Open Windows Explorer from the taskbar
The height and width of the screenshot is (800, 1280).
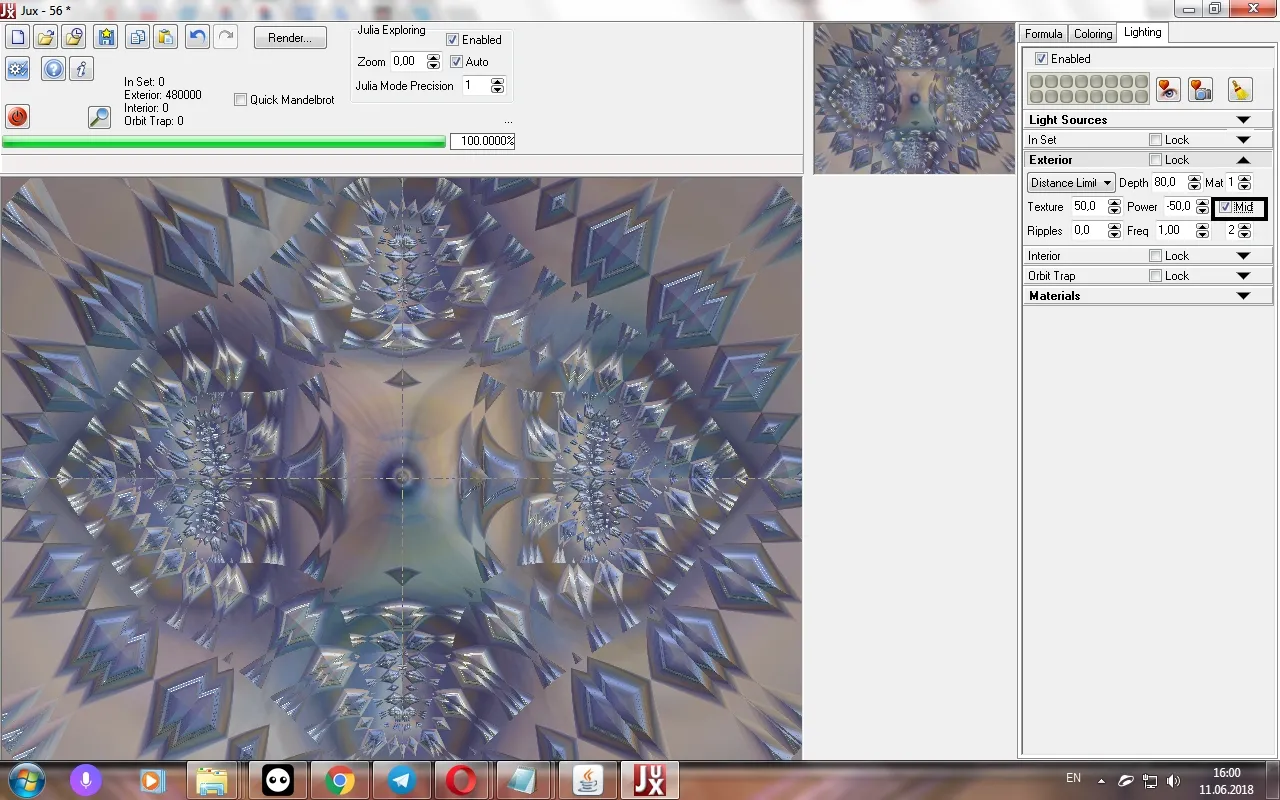tap(211, 780)
